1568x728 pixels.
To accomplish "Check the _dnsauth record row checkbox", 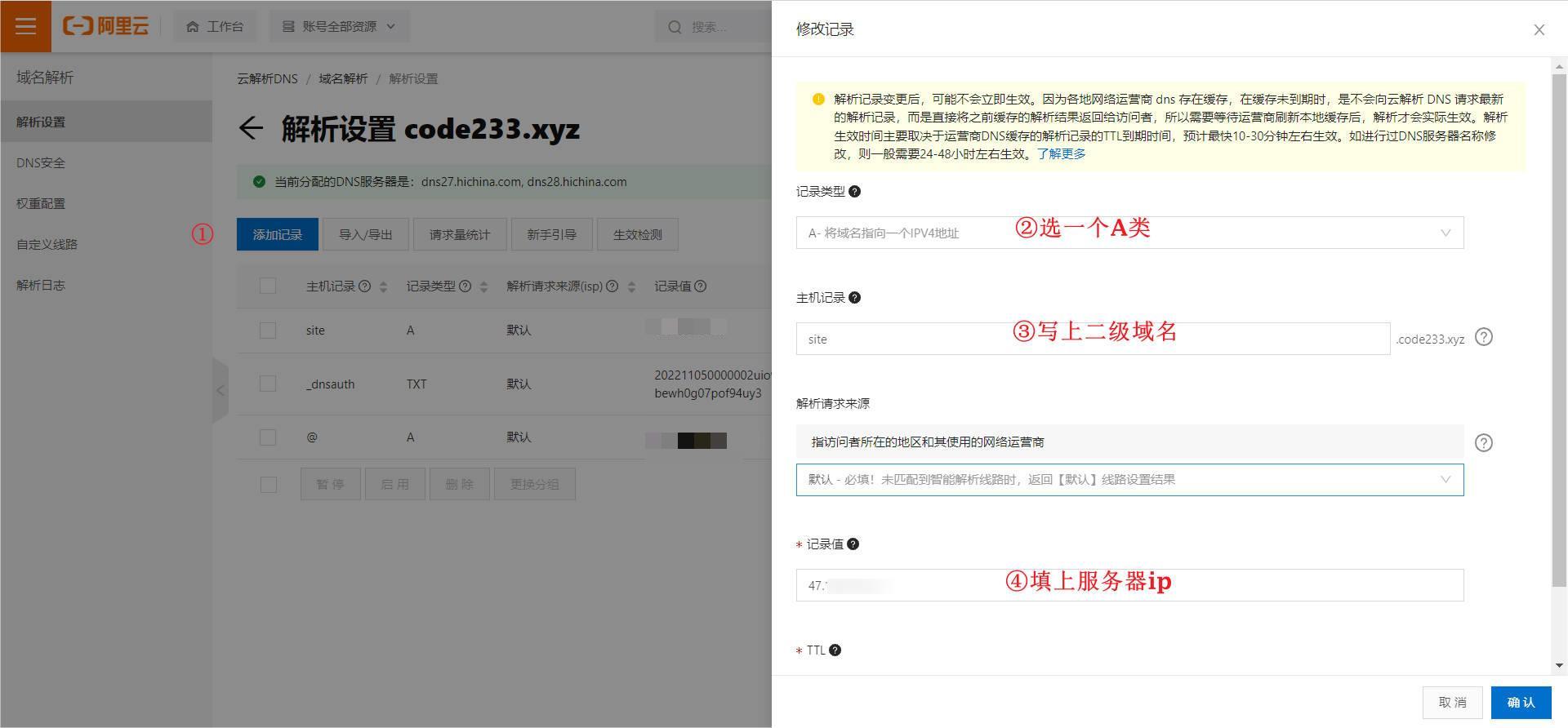I will (267, 384).
